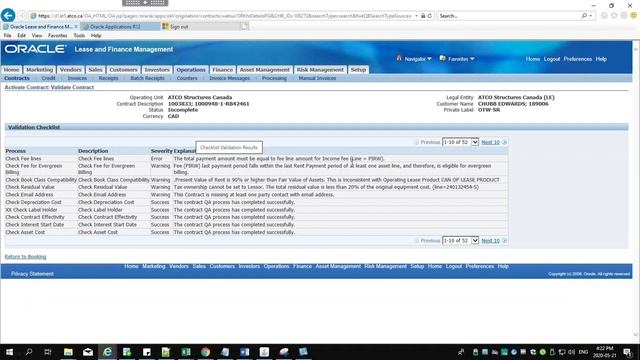Open the Oracle Favorites folder icon

coord(442,58)
